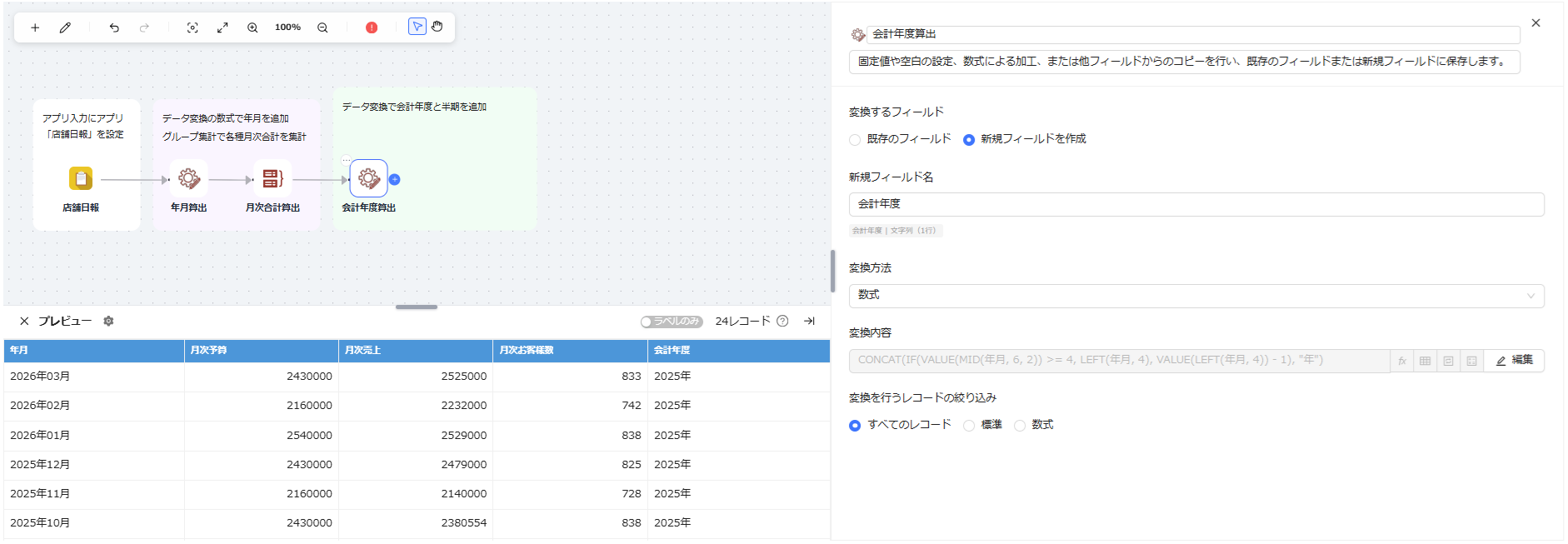Click the third formula helper icon
1568x544 pixels.
[x=1449, y=361]
